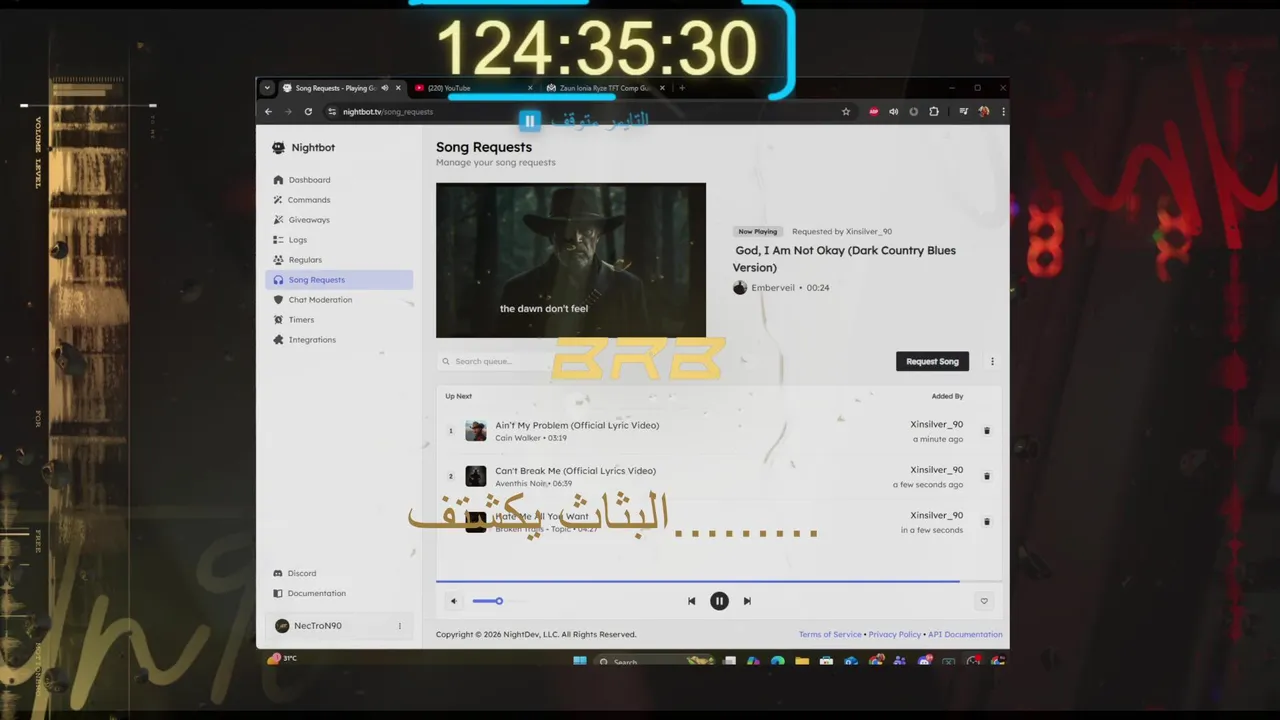The width and height of the screenshot is (1280, 720).
Task: Bookmark this page with star icon
Action: 846,112
